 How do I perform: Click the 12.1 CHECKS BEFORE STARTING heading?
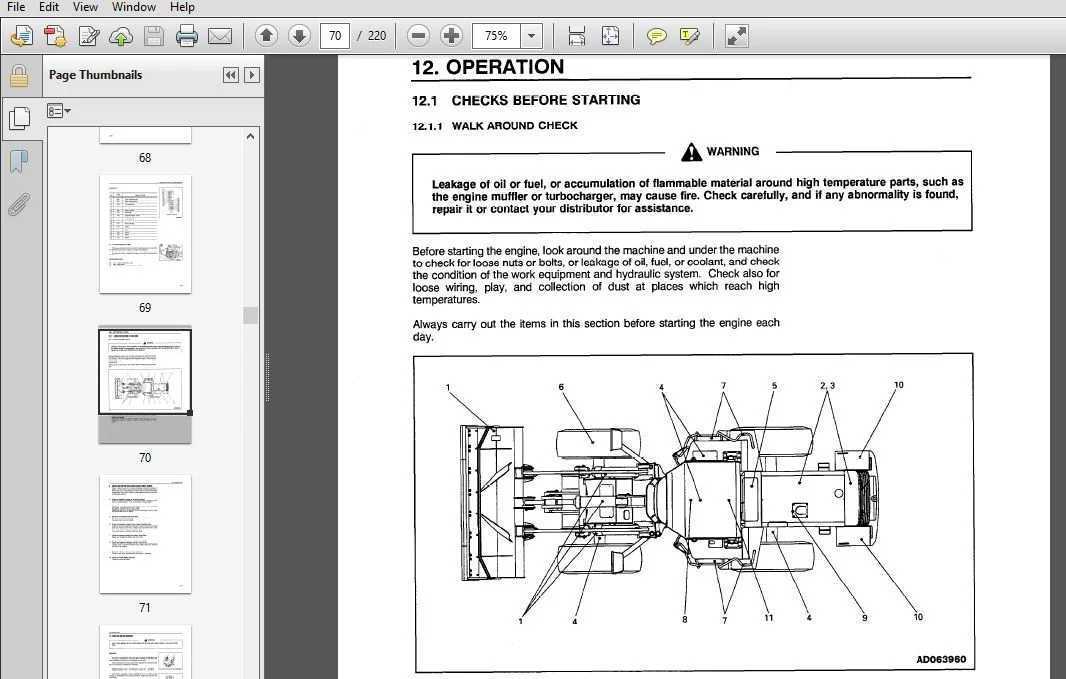(526, 100)
